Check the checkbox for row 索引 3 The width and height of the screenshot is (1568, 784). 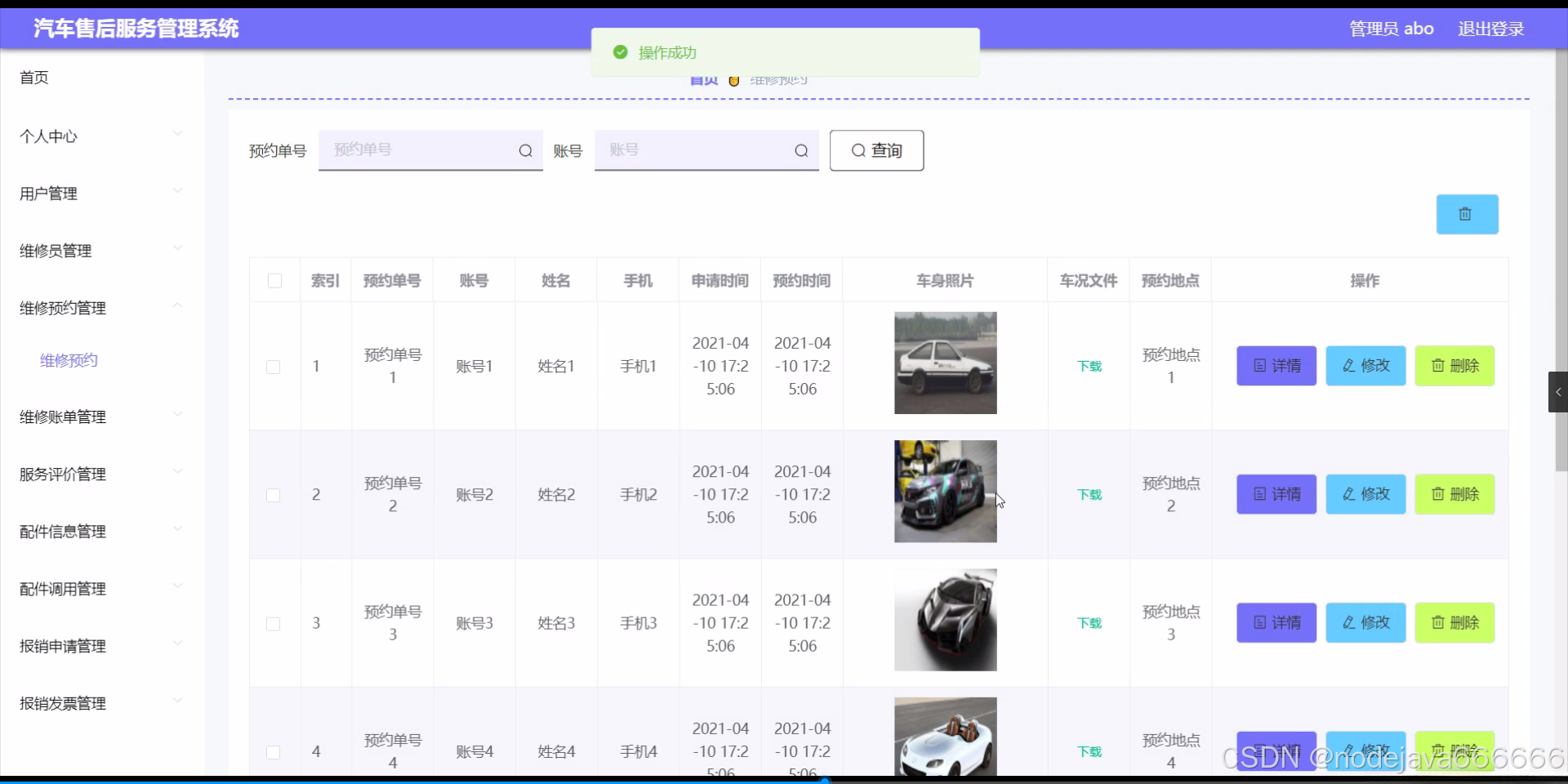[x=274, y=624]
